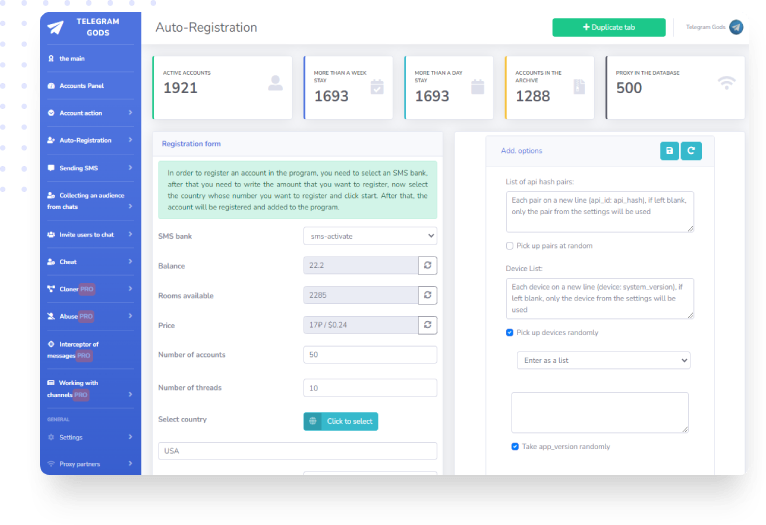This screenshot has width=766, height=525.
Task: Click the reload icon in Add. options
Action: [691, 151]
